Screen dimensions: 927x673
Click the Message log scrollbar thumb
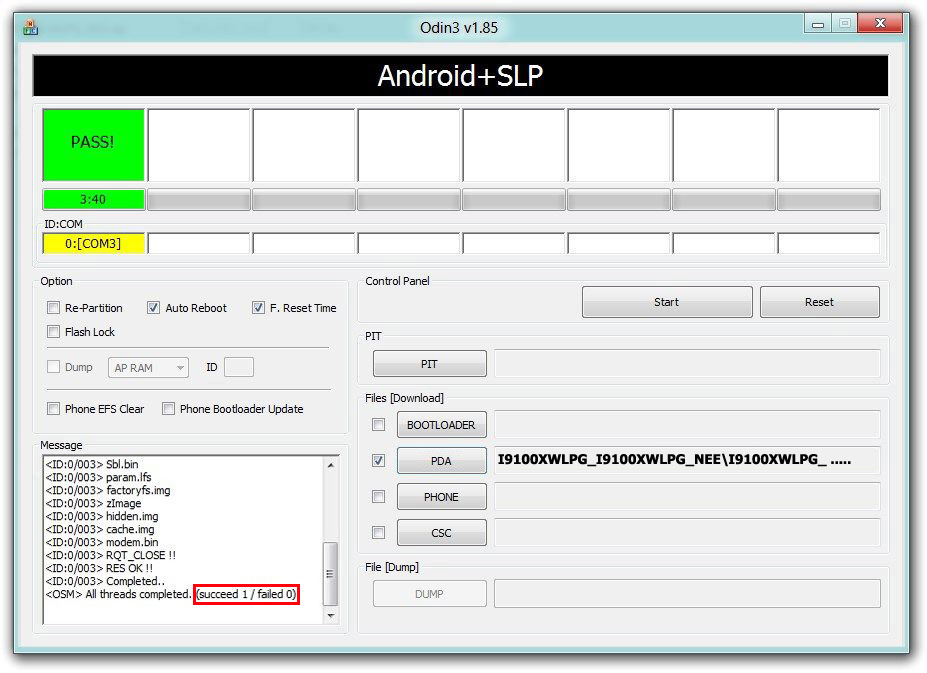[x=331, y=574]
